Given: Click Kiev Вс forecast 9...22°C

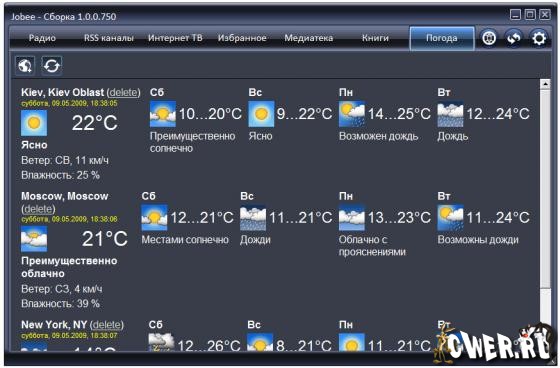Looking at the screenshot, I should click(305, 114).
